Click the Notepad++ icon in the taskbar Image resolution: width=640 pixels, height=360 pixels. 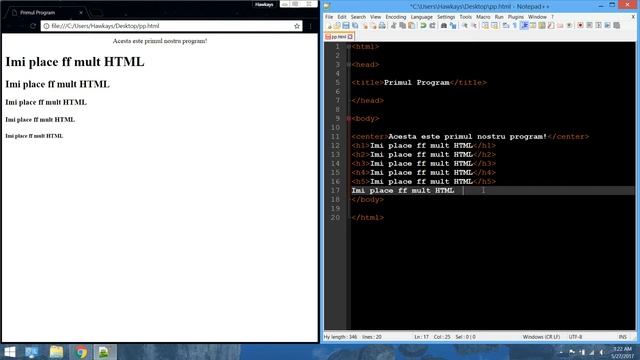[104, 352]
